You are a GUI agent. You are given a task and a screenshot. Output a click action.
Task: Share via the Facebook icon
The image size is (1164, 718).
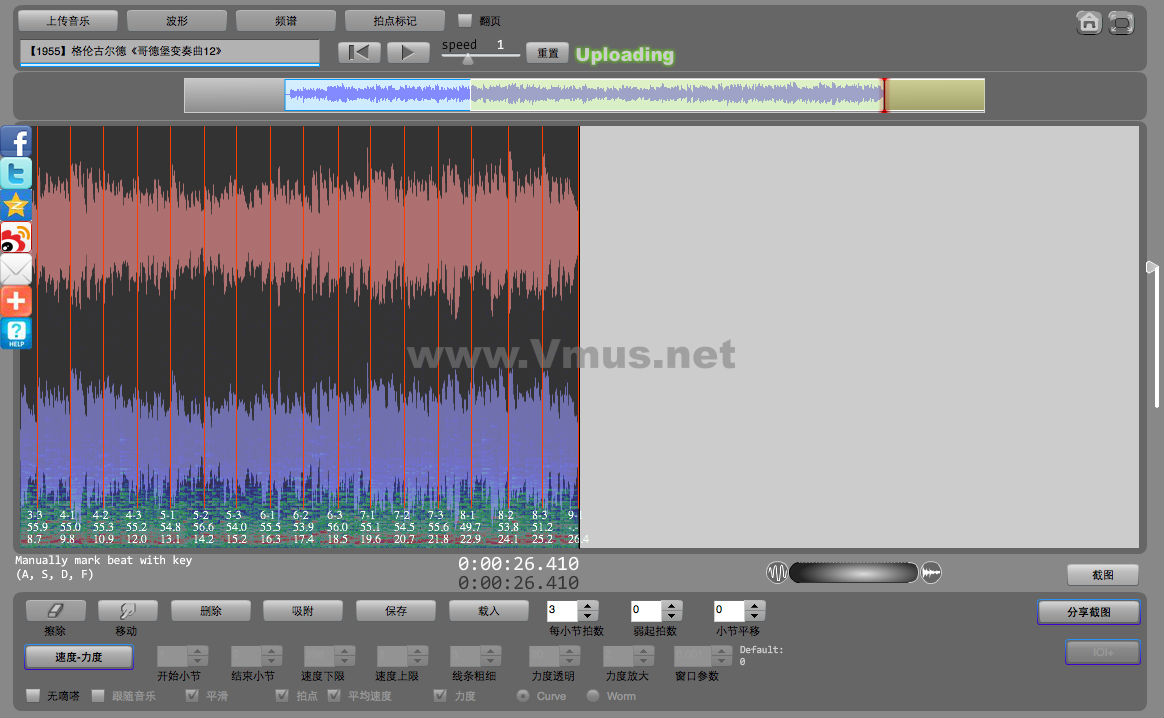click(x=16, y=142)
